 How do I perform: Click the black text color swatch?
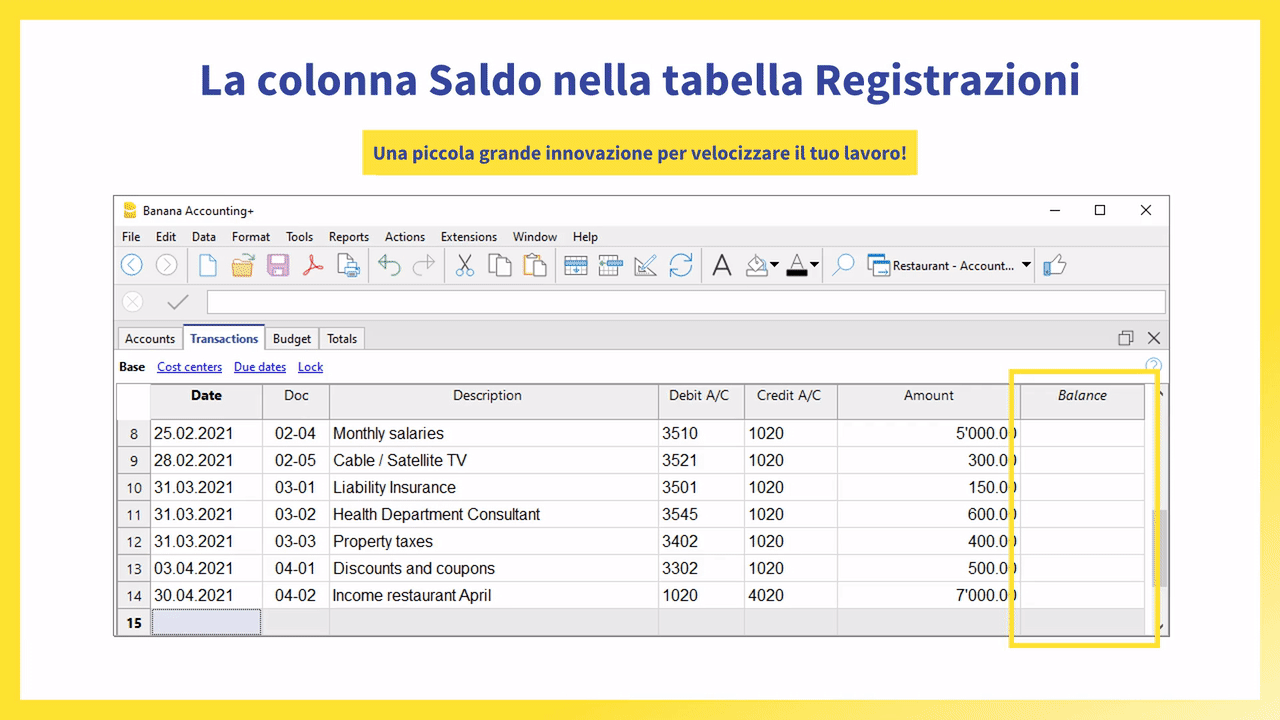(x=796, y=266)
